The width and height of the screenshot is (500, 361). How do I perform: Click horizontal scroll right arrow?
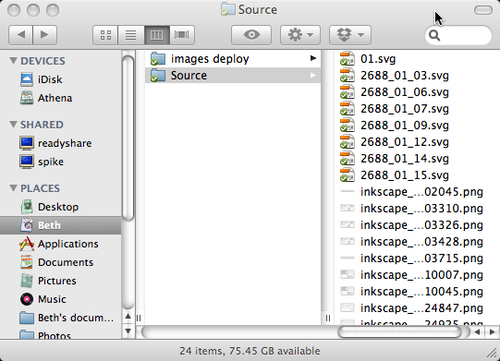click(492, 332)
